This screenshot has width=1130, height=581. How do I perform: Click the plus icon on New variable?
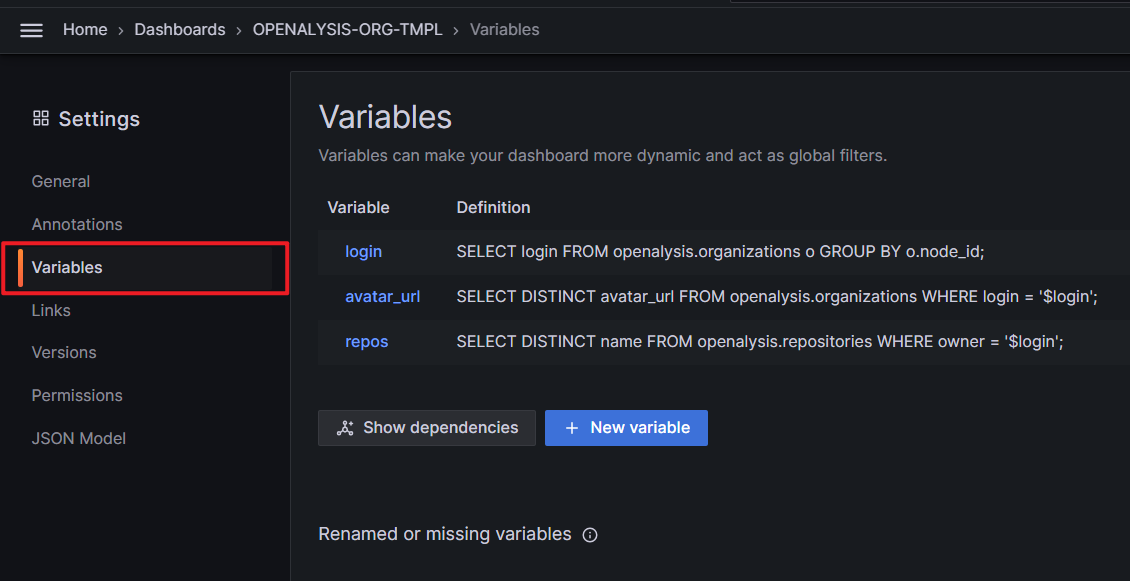coord(572,428)
